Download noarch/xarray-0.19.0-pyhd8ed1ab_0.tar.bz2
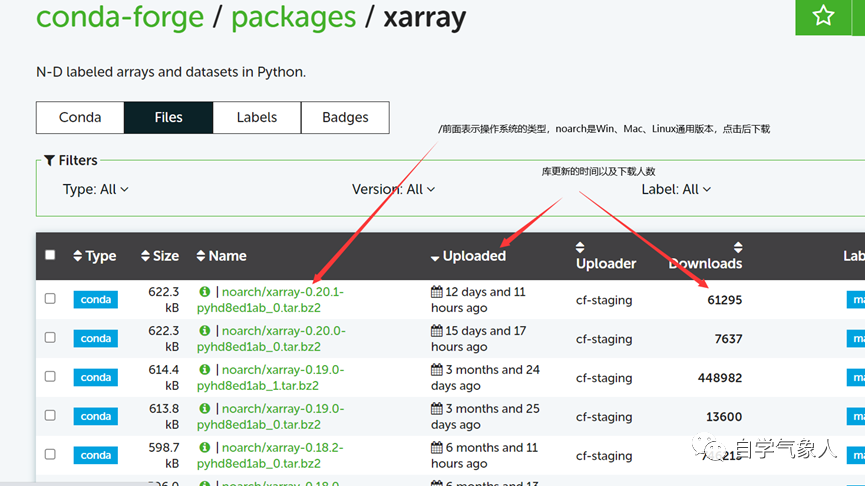The image size is (865, 486). point(270,416)
